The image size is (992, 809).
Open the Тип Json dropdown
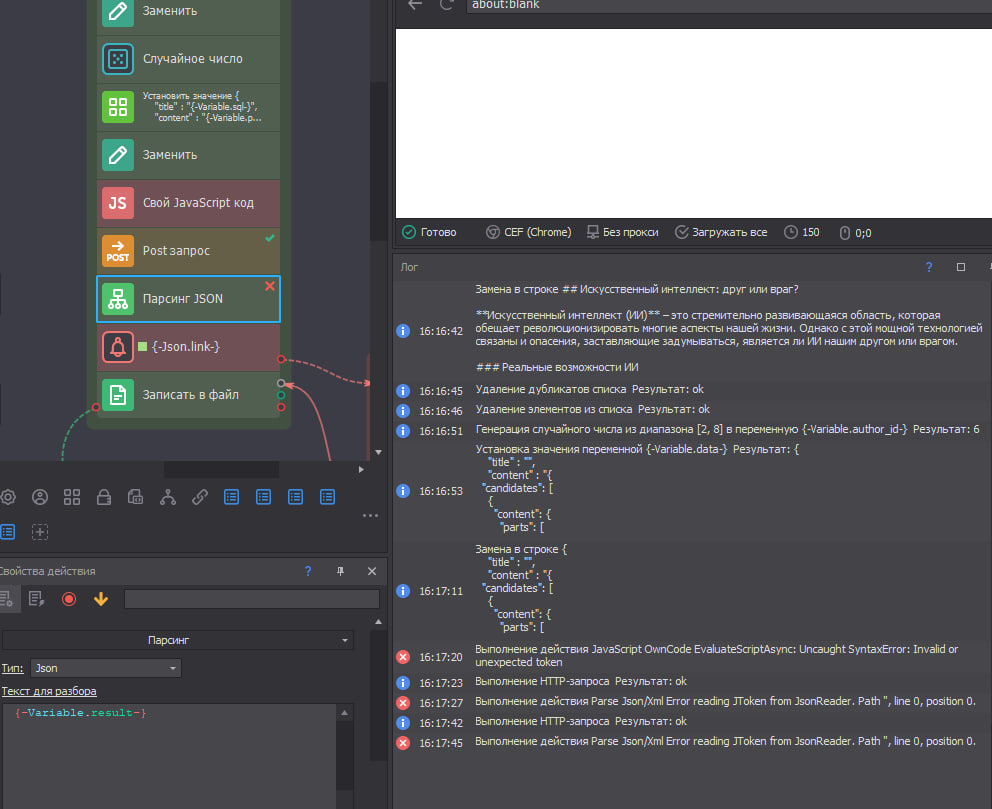click(x=106, y=668)
